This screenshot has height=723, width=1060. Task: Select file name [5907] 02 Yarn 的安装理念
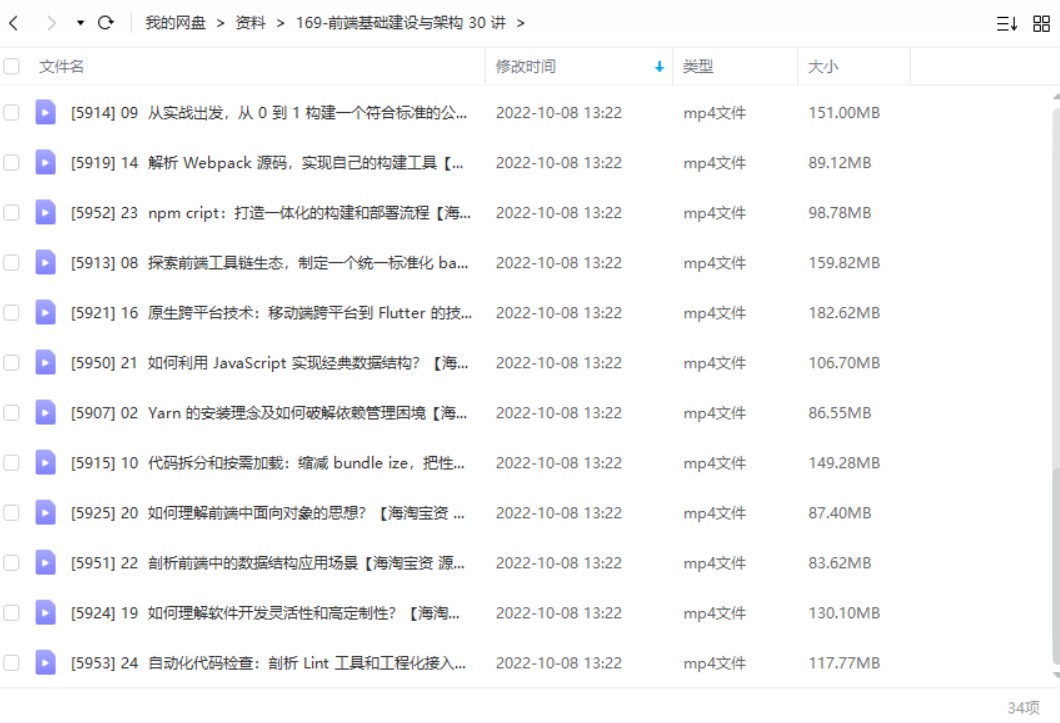(268, 413)
